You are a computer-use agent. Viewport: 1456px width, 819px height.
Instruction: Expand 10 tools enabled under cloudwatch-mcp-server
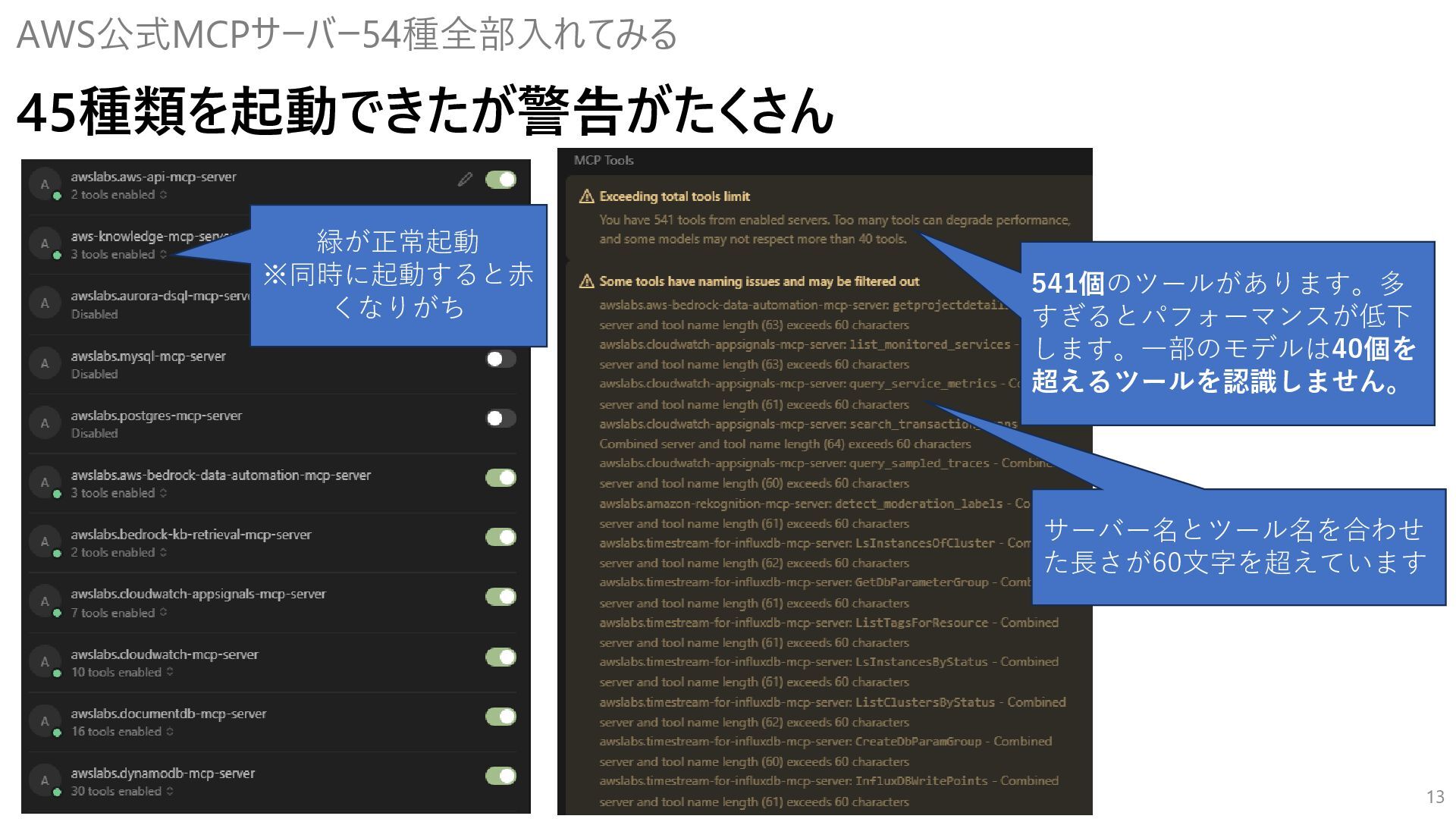(122, 673)
